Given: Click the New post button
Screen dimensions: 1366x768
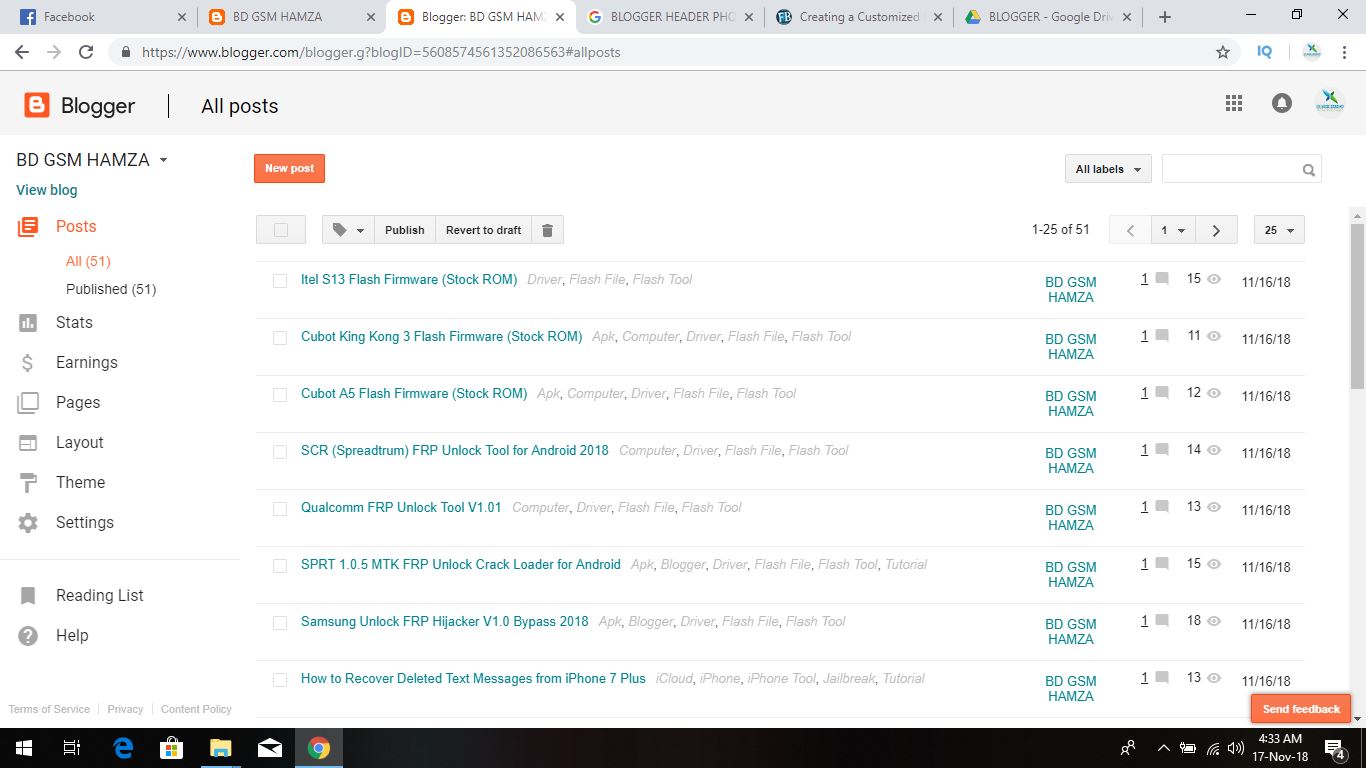Looking at the screenshot, I should point(289,168).
